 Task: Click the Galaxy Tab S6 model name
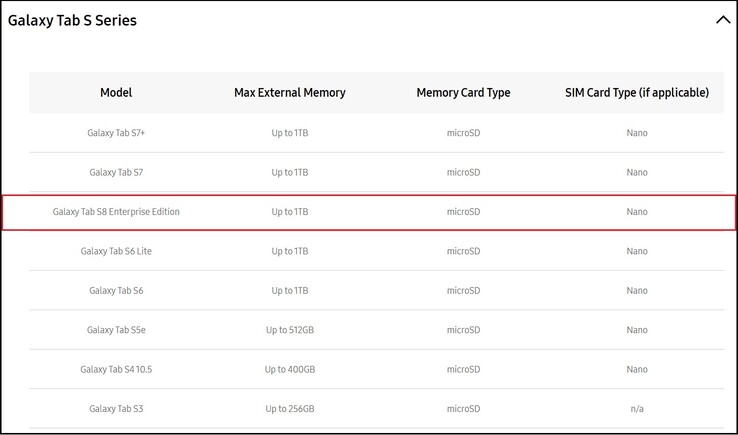pos(116,291)
